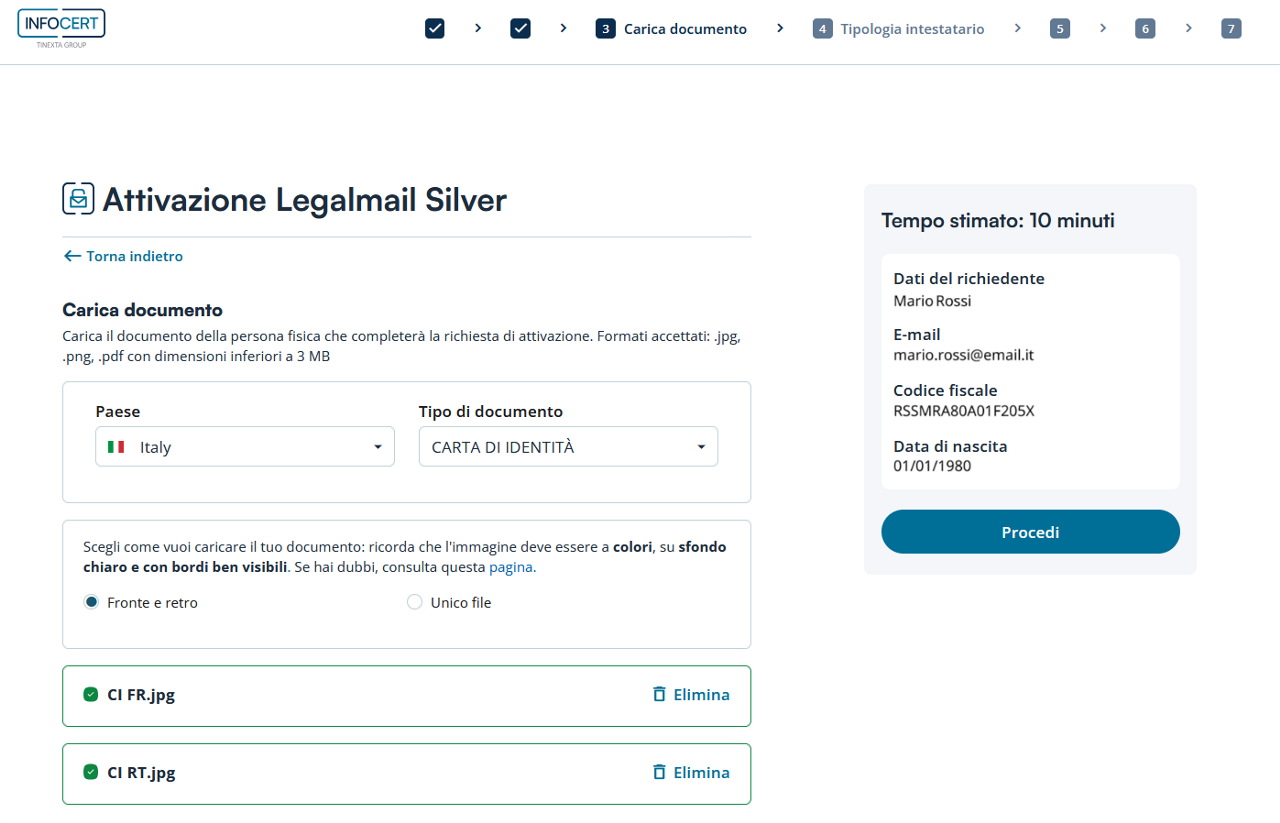Screen dimensions: 1280x823
Task: Follow the Torna indietro link
Action: click(x=123, y=256)
